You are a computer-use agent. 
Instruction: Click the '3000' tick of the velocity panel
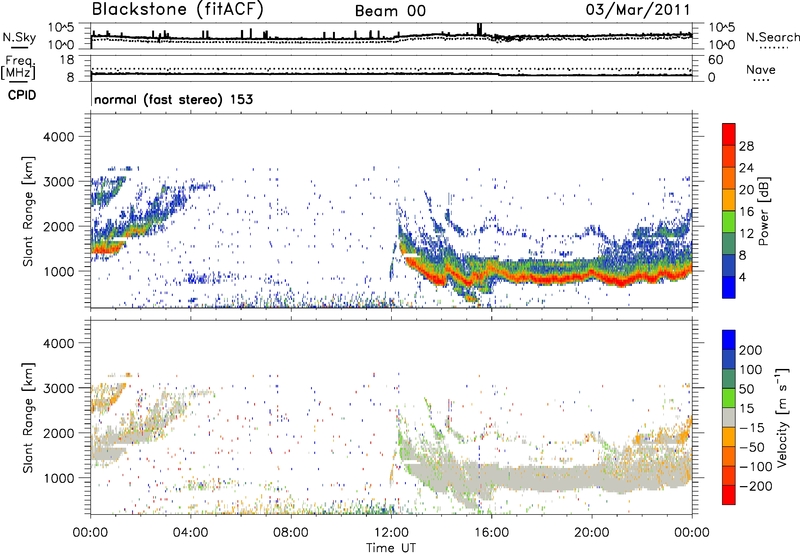tap(59, 388)
